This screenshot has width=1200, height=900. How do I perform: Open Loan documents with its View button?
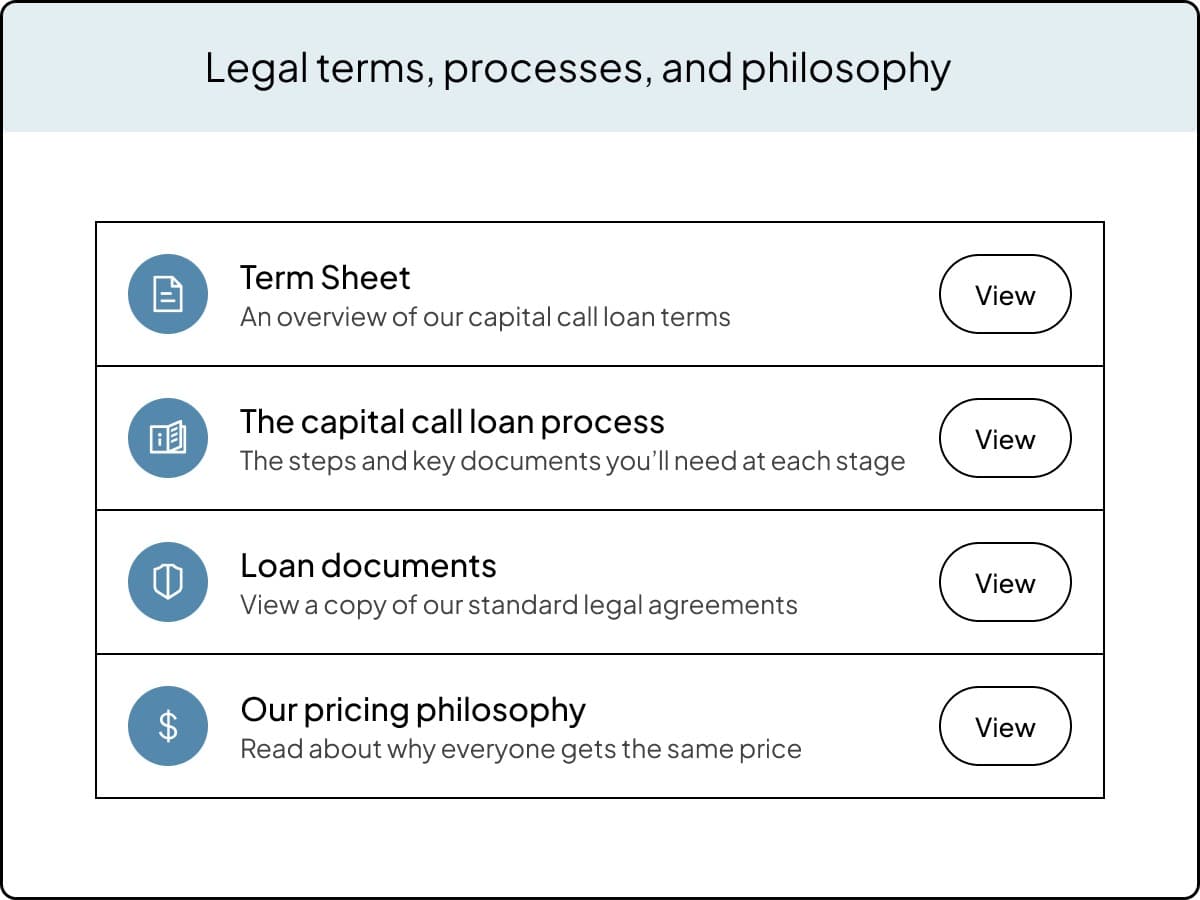tap(1005, 582)
